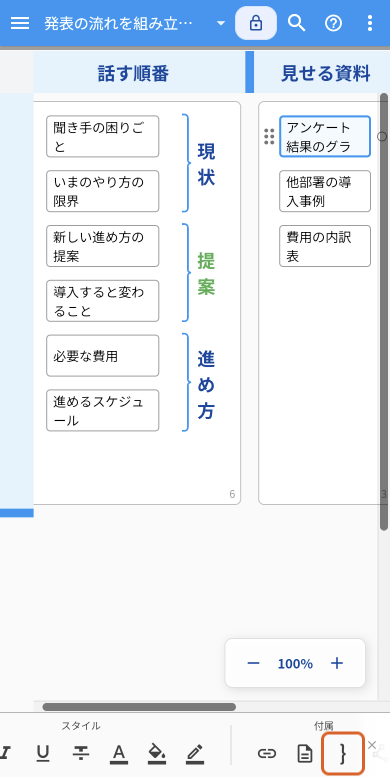The image size is (390, 777).
Task: Attach a note with the document icon
Action: tap(305, 754)
